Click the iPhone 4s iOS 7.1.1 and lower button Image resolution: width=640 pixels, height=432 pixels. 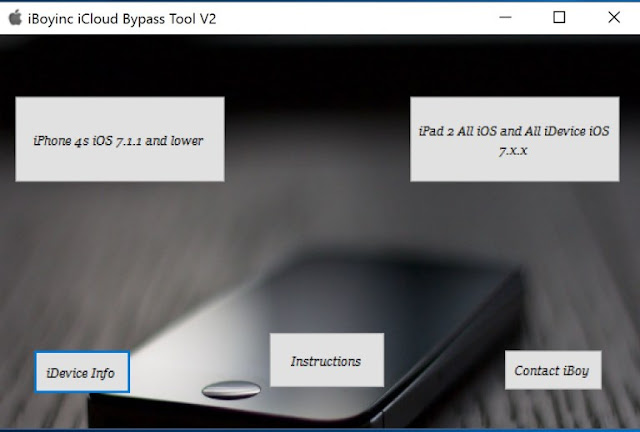click(x=120, y=139)
